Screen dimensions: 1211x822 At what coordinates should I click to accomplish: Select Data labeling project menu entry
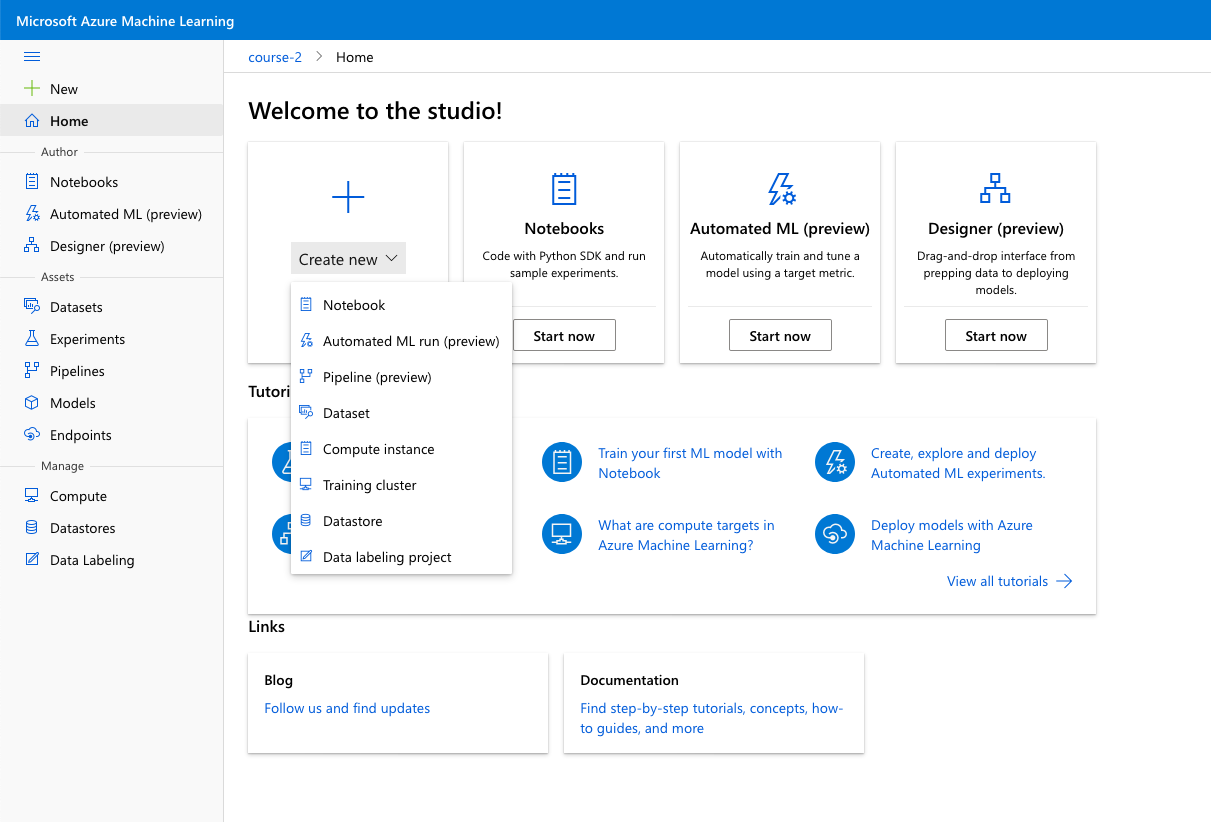(387, 557)
